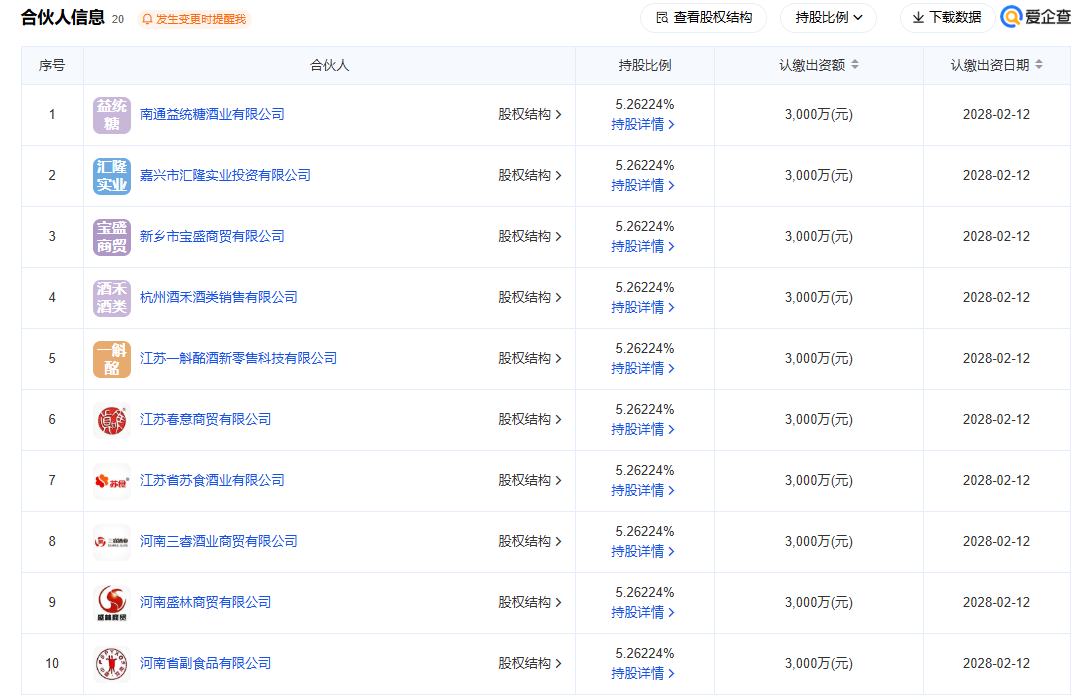
Task: Expand 股权结构 for 嘉兴市汇隆实业投资
Action: pos(530,175)
